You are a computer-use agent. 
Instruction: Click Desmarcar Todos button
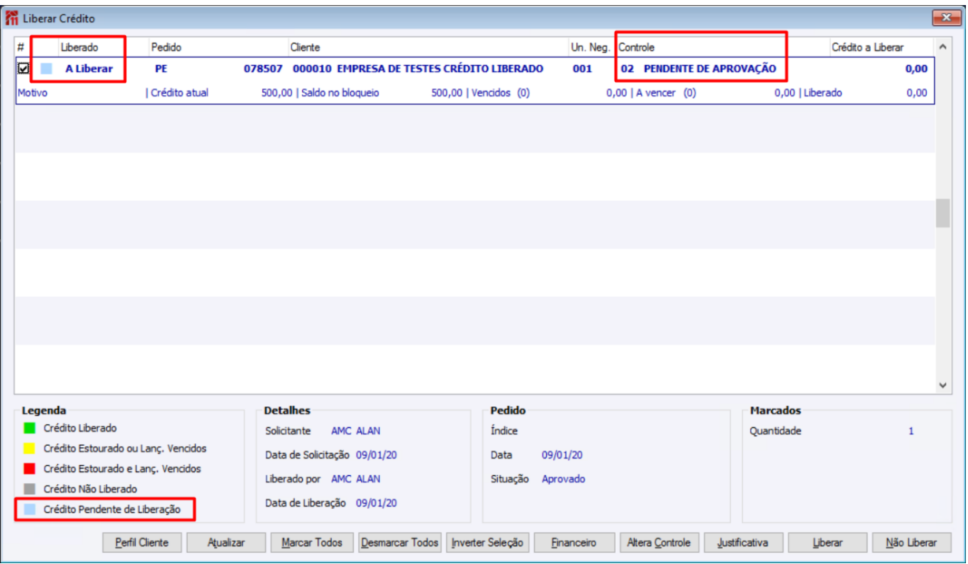399,542
